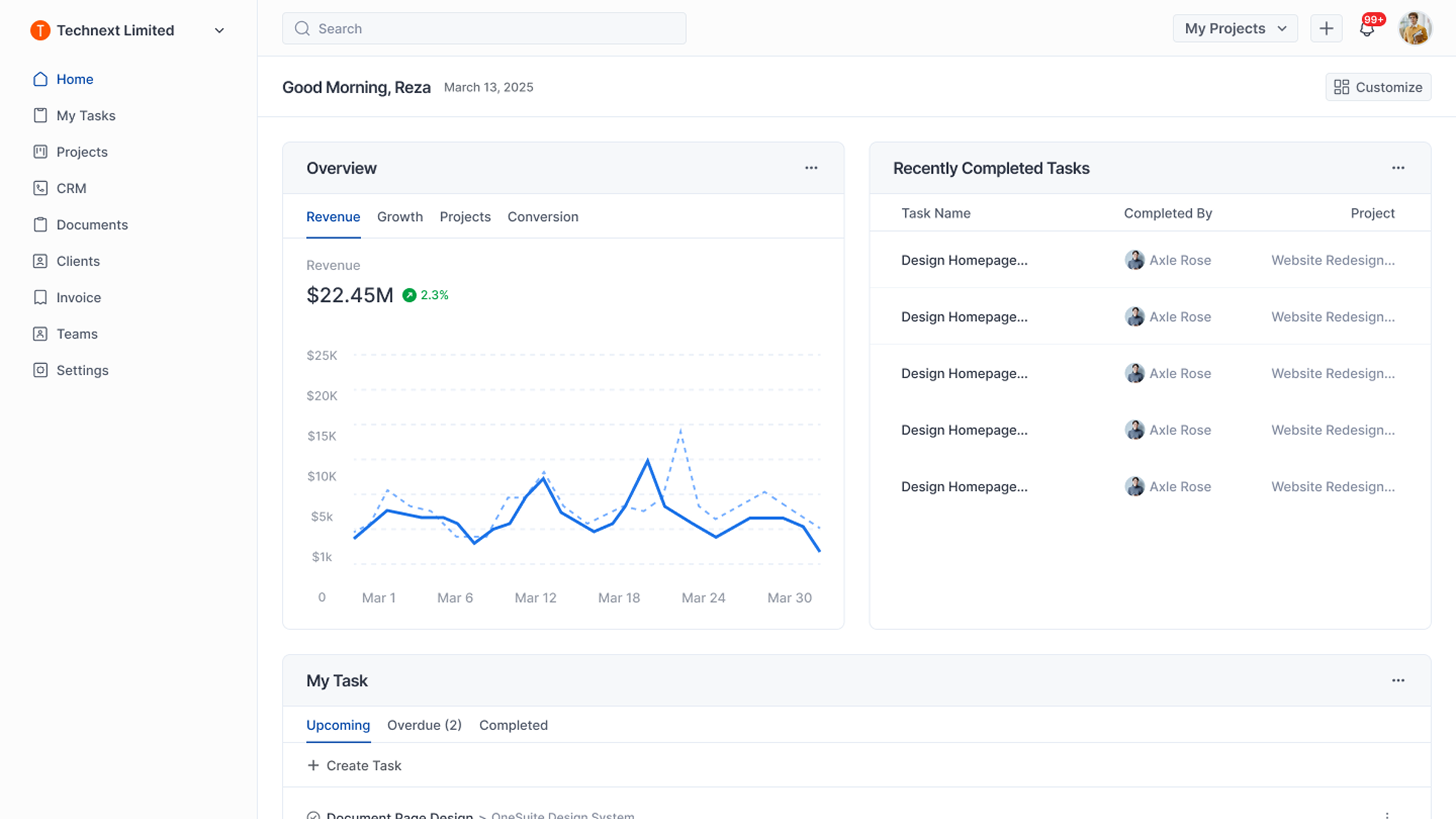1456x819 pixels.
Task: Select the Clients icon
Action: click(x=40, y=260)
